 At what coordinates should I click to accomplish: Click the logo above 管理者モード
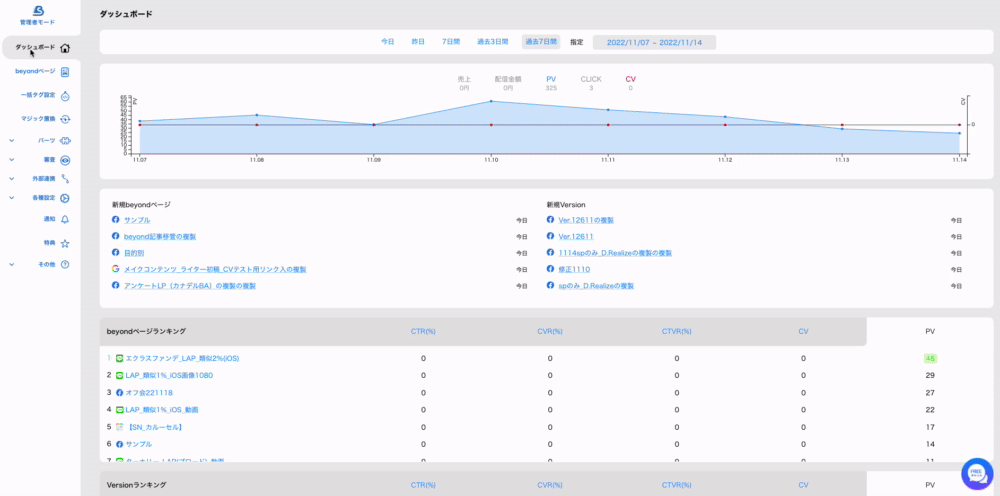coord(38,10)
